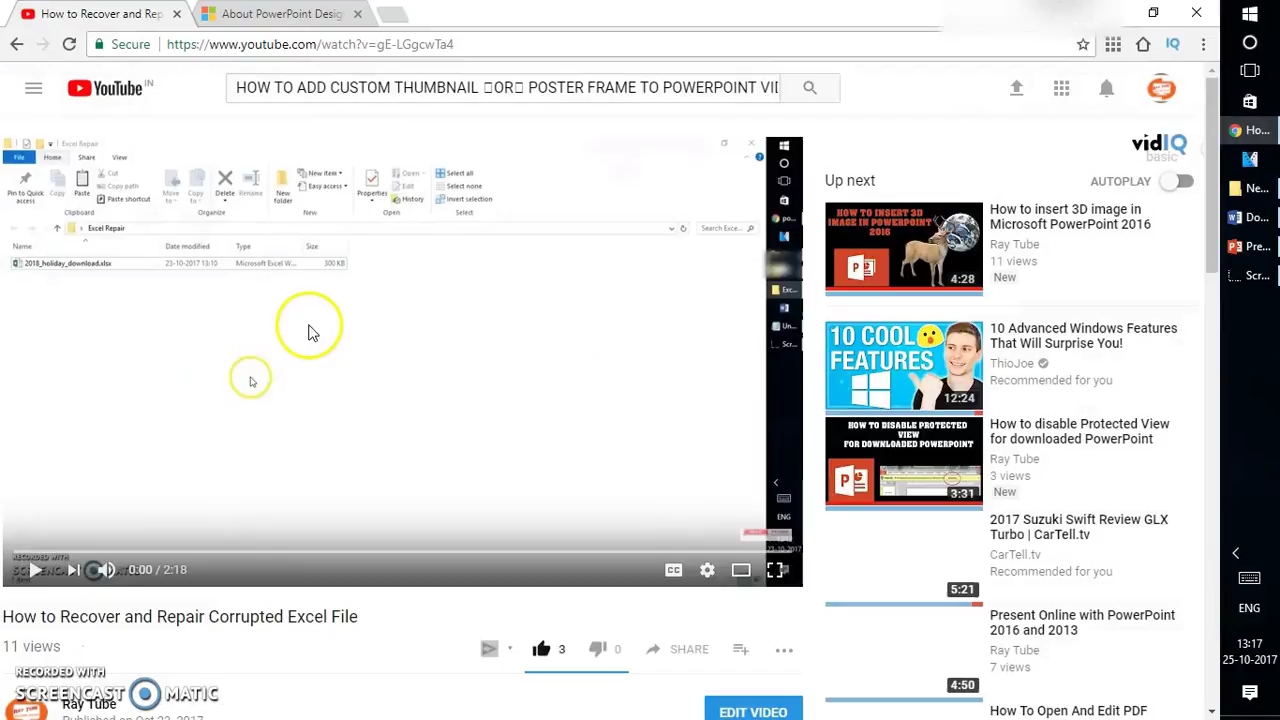Open '2017 Suzuki Swift Review GLX Turbo' link
Image resolution: width=1280 pixels, height=720 pixels.
[1078, 527]
